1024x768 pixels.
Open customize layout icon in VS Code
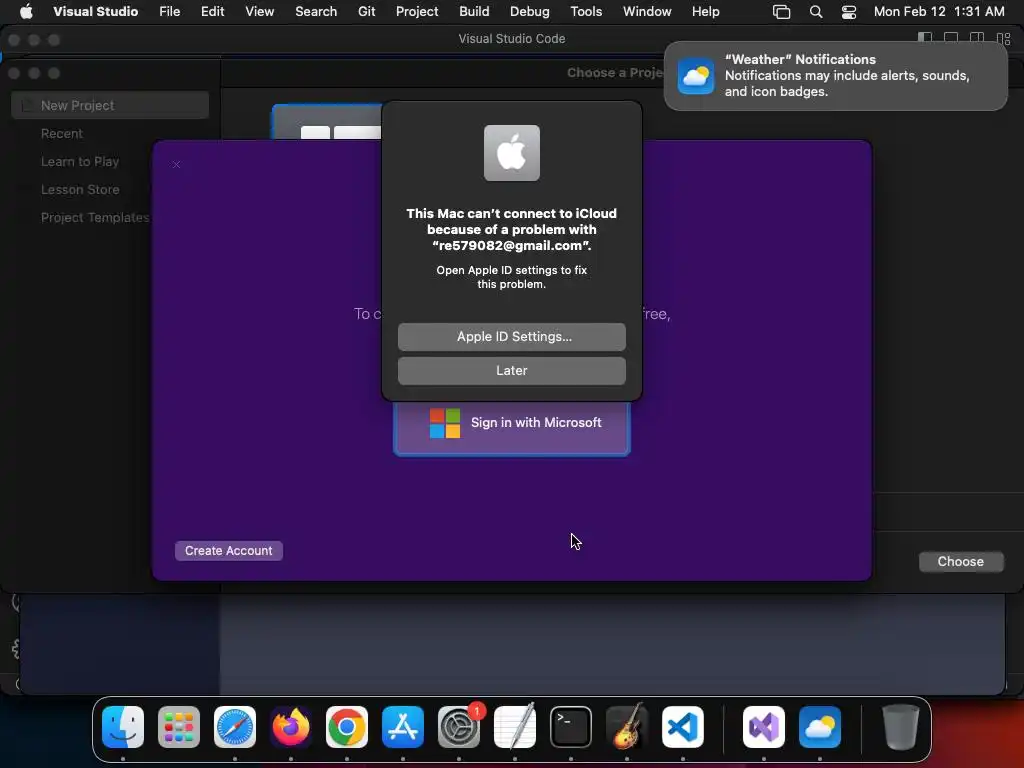click(x=1004, y=38)
